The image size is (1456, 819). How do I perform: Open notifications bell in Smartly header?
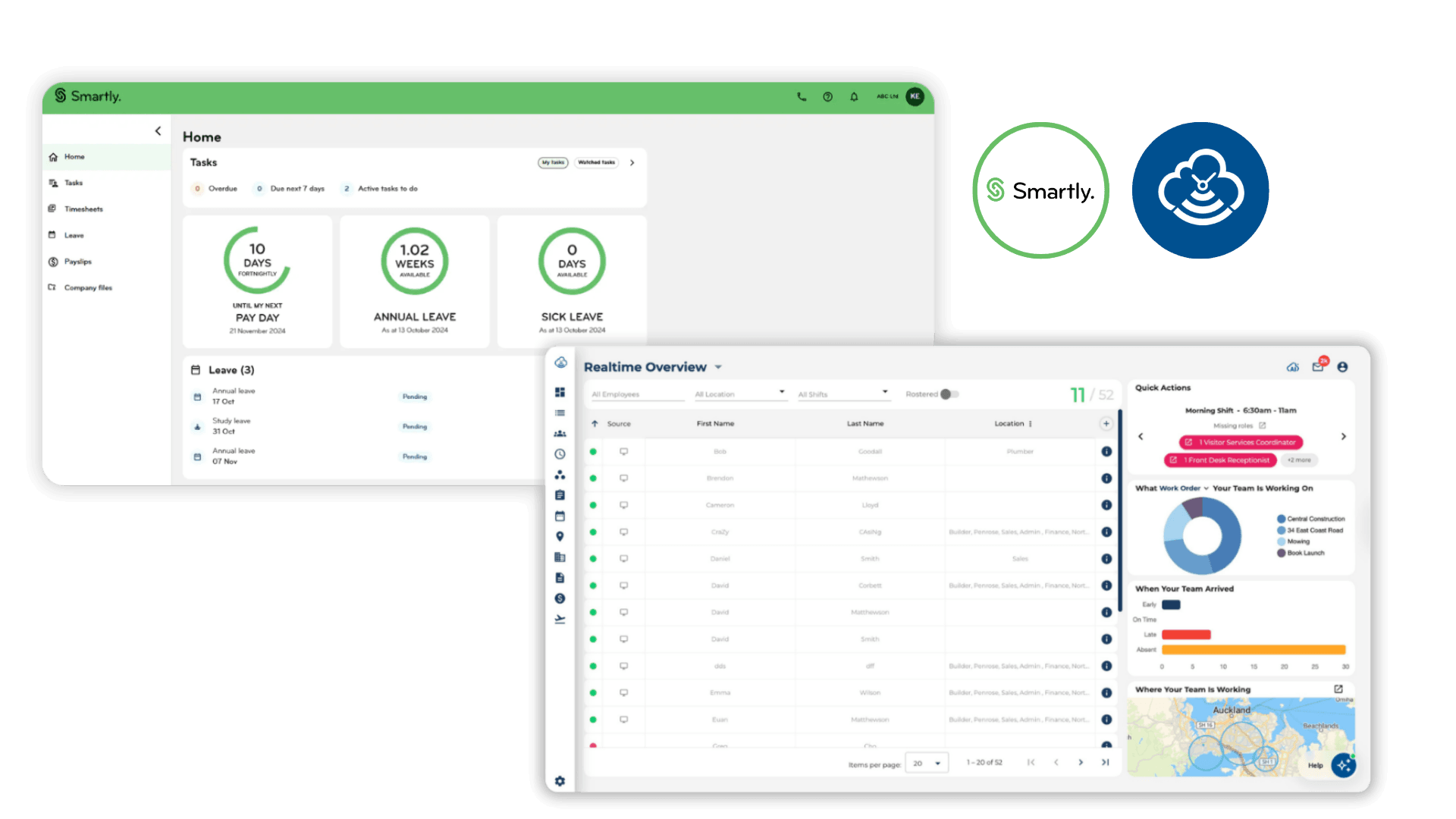point(854,97)
